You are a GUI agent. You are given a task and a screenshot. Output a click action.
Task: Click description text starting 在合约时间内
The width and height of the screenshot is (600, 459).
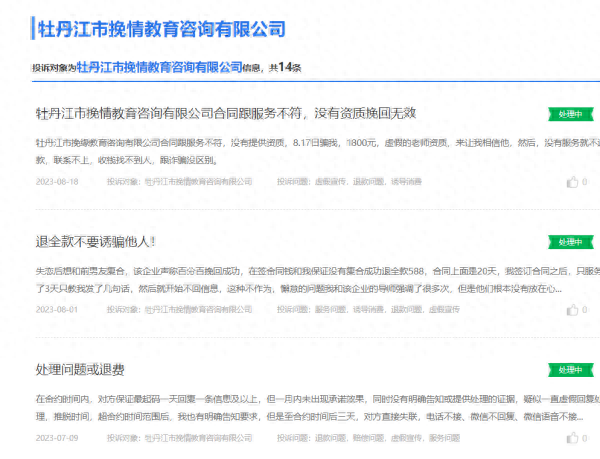(318, 408)
